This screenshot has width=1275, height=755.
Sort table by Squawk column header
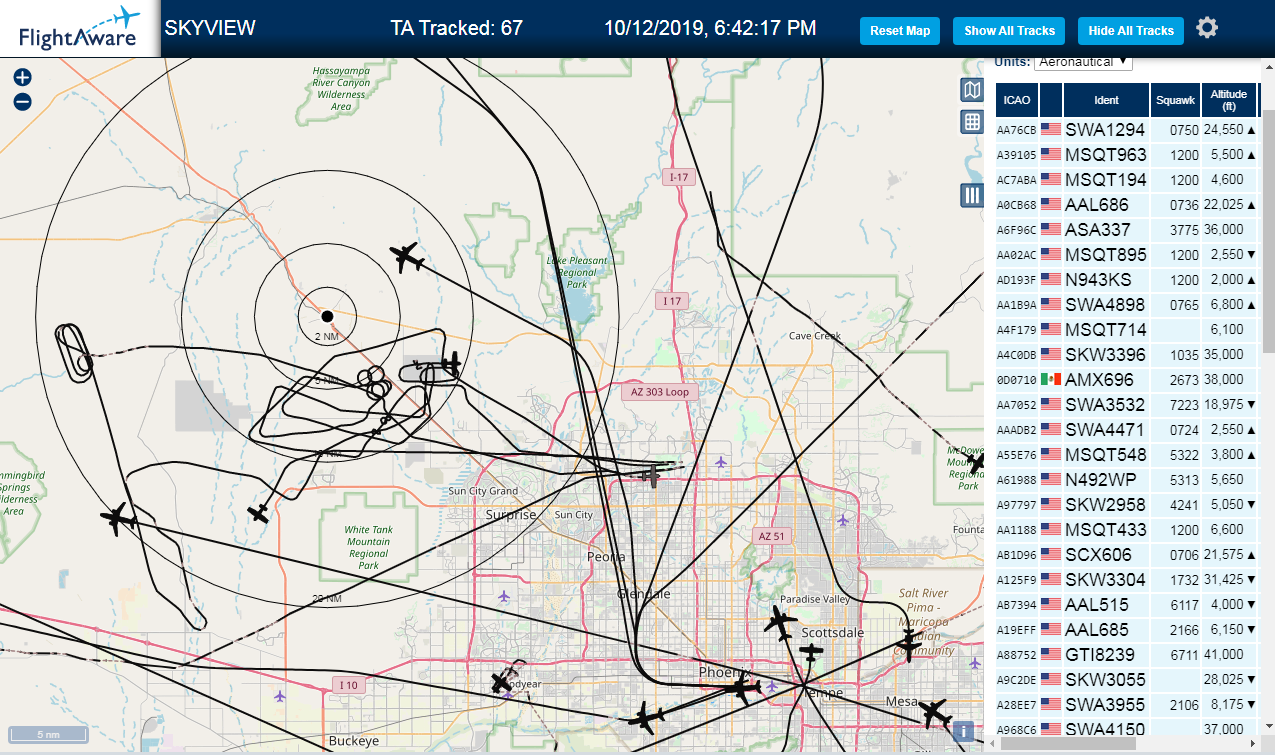[x=1175, y=100]
